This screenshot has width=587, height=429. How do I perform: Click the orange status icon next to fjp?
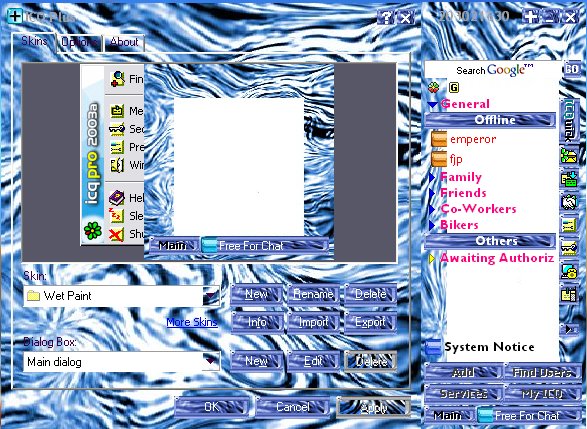(439, 159)
